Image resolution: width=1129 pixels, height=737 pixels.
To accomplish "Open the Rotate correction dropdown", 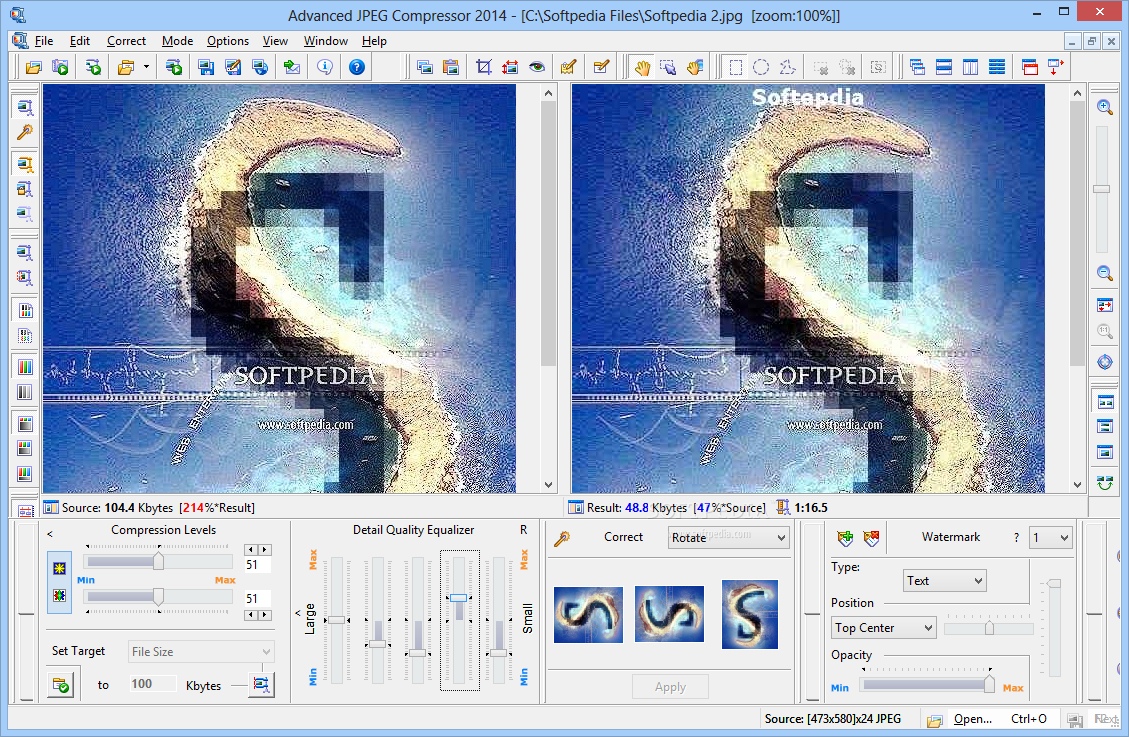I will (729, 538).
